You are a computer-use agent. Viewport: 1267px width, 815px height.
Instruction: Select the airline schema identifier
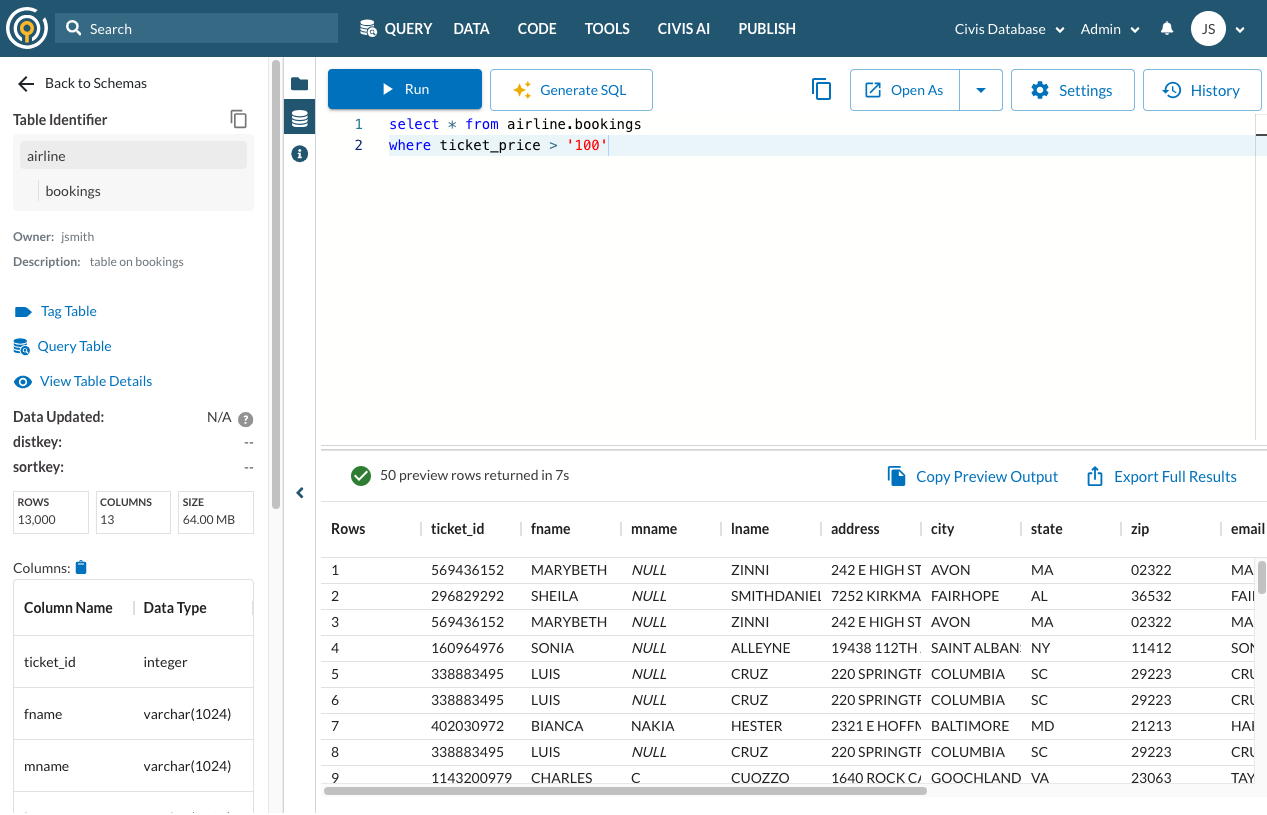click(133, 155)
